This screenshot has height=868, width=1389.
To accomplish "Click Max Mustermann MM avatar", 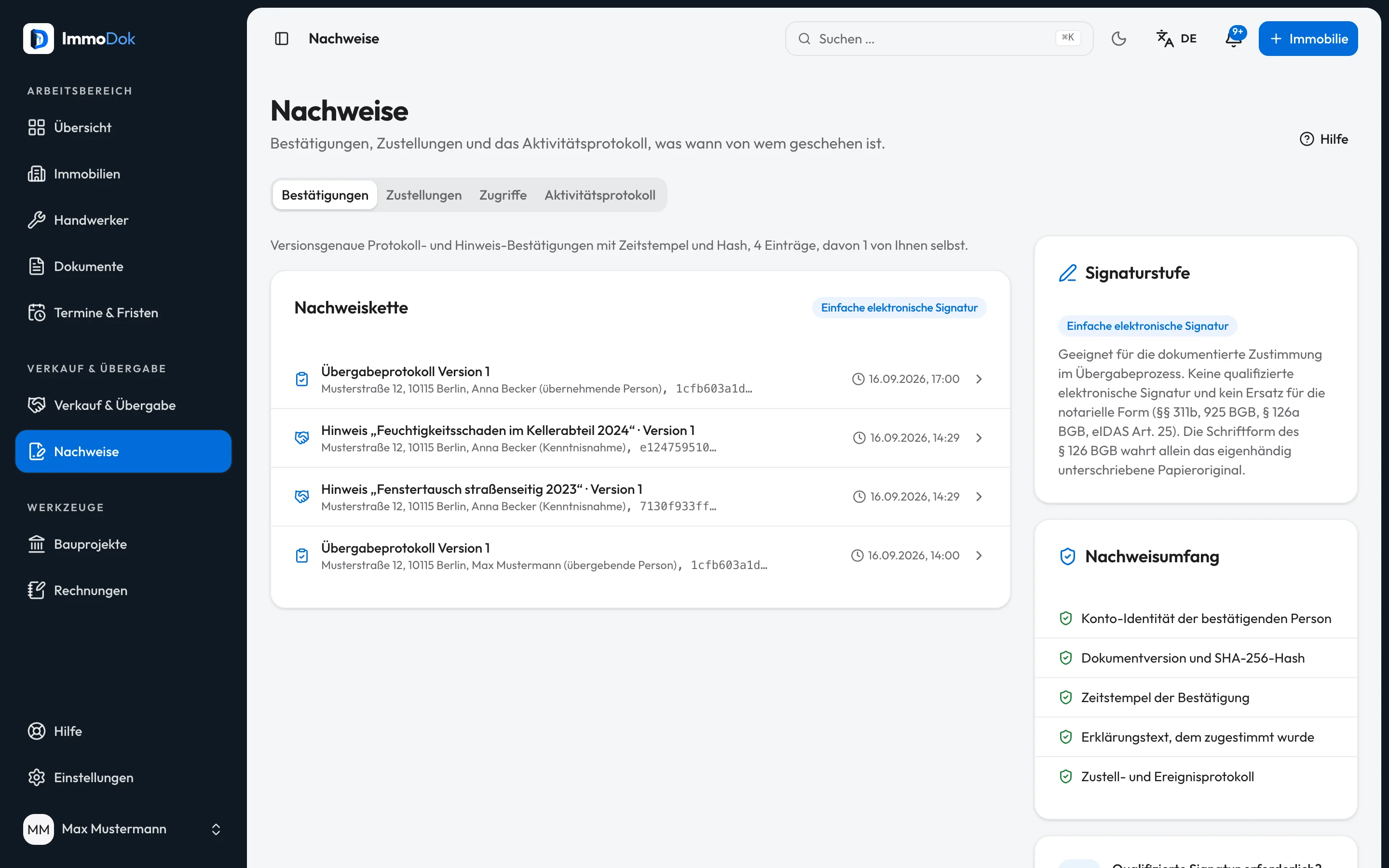I will click(39, 829).
